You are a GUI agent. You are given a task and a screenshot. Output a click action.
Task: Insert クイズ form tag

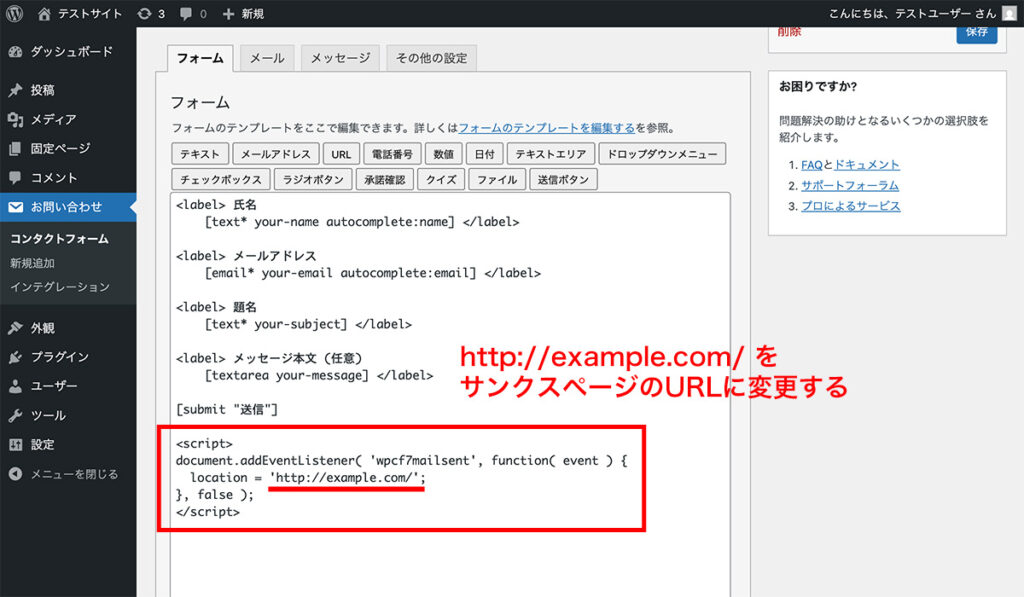(441, 180)
